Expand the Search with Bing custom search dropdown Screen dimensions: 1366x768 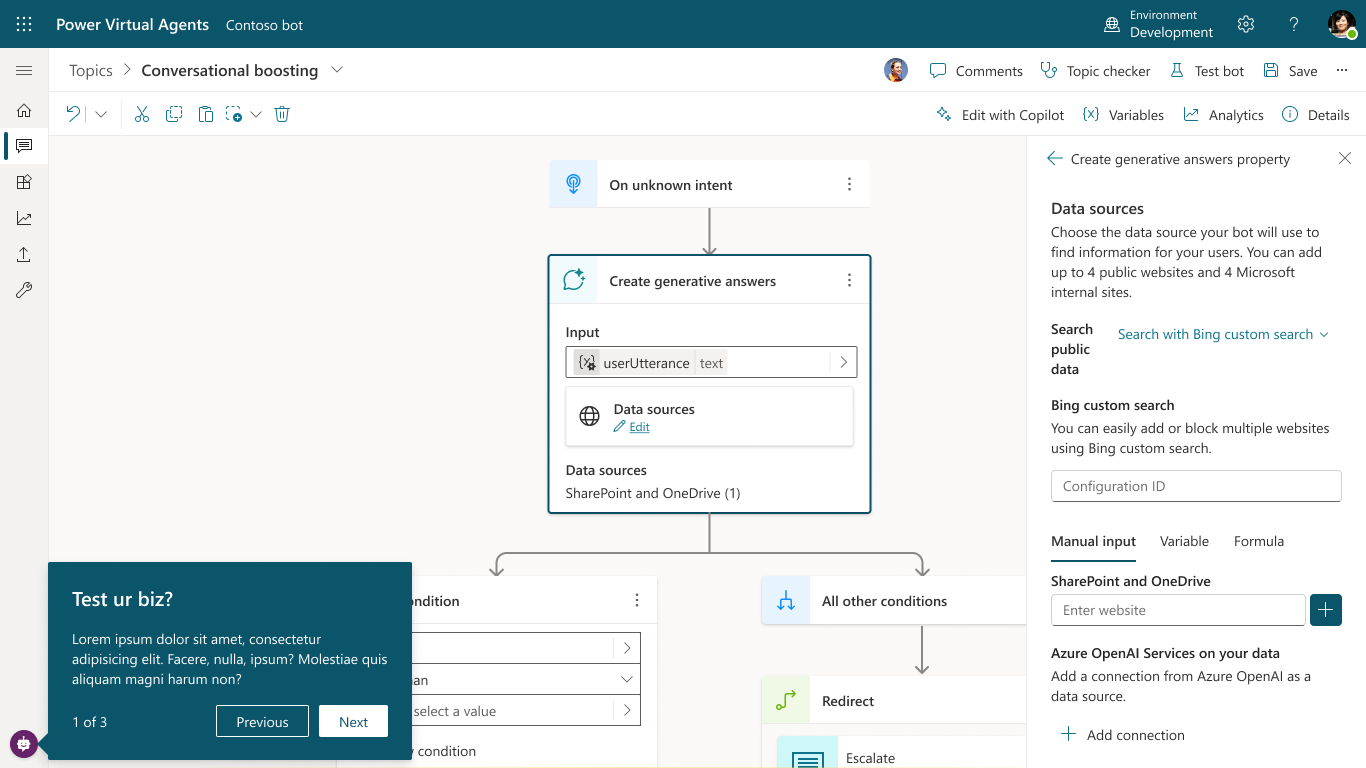pos(1223,334)
